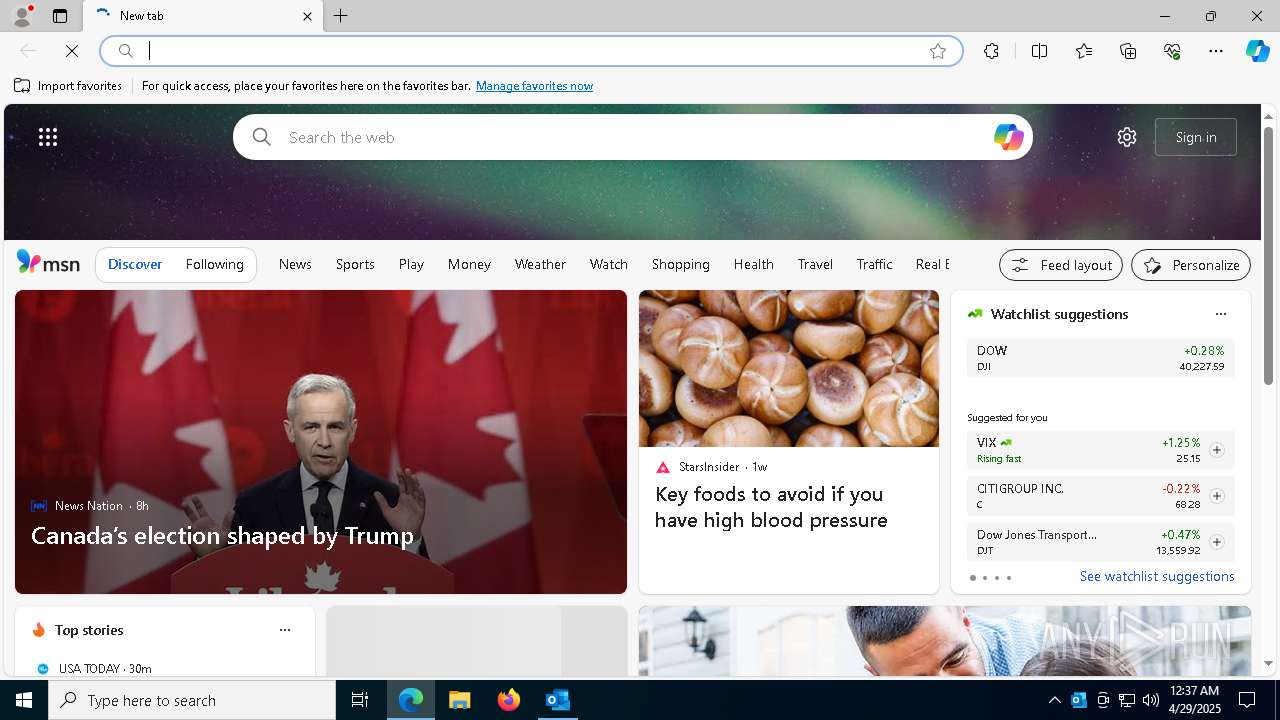Open the notification center
This screenshot has width=1280, height=720.
(1247, 700)
